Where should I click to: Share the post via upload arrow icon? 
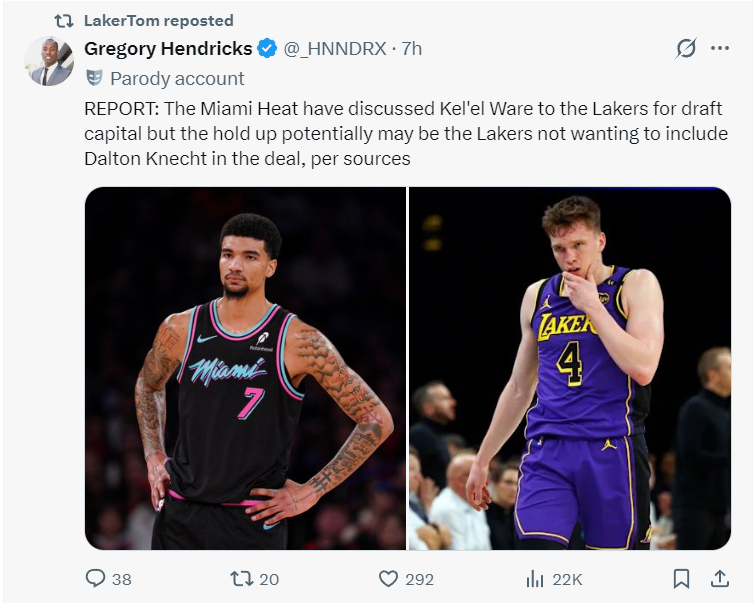pyautogui.click(x=719, y=579)
